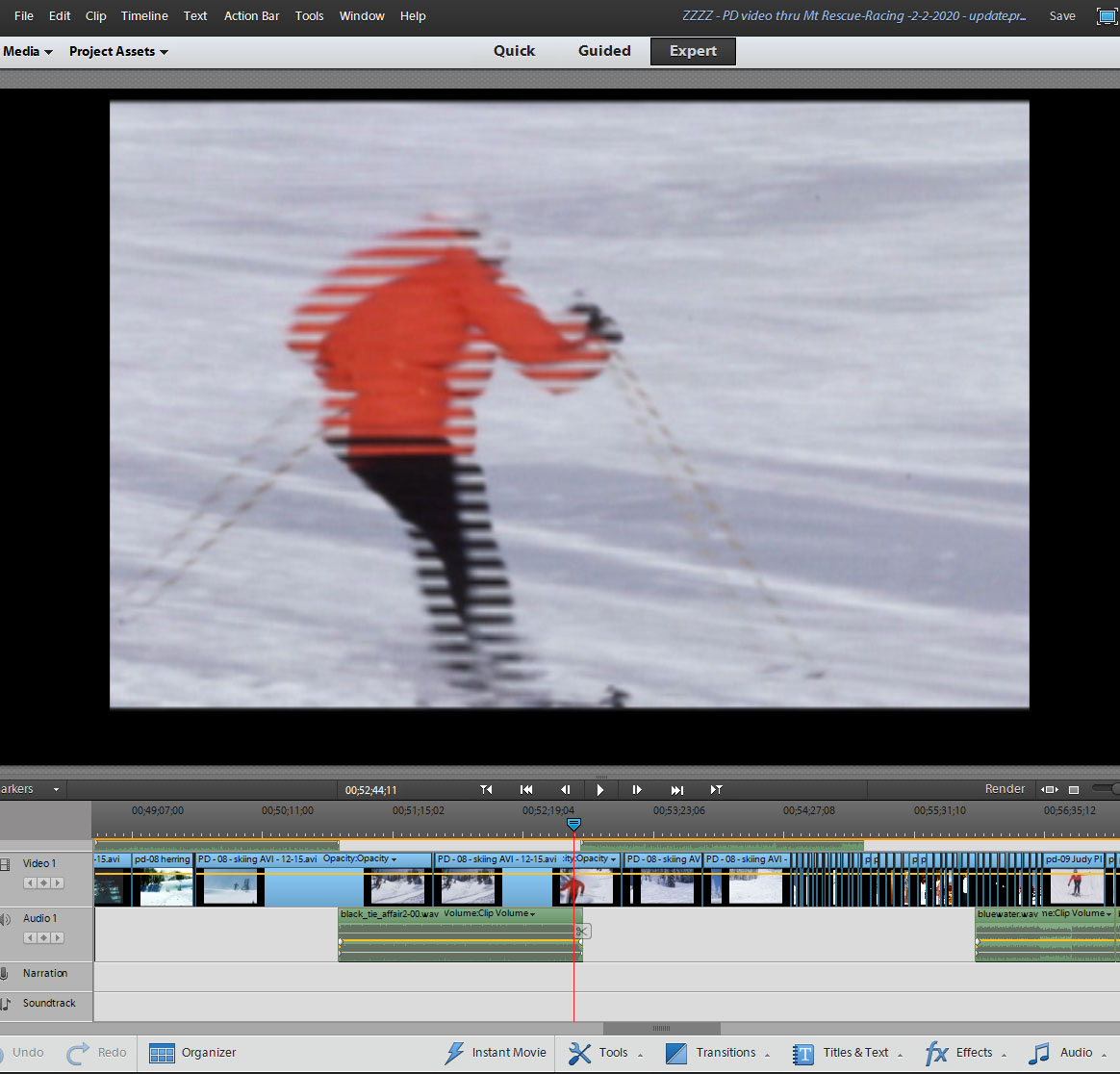The height and width of the screenshot is (1074, 1120).
Task: Switch to the Quick editing tab
Action: click(514, 50)
